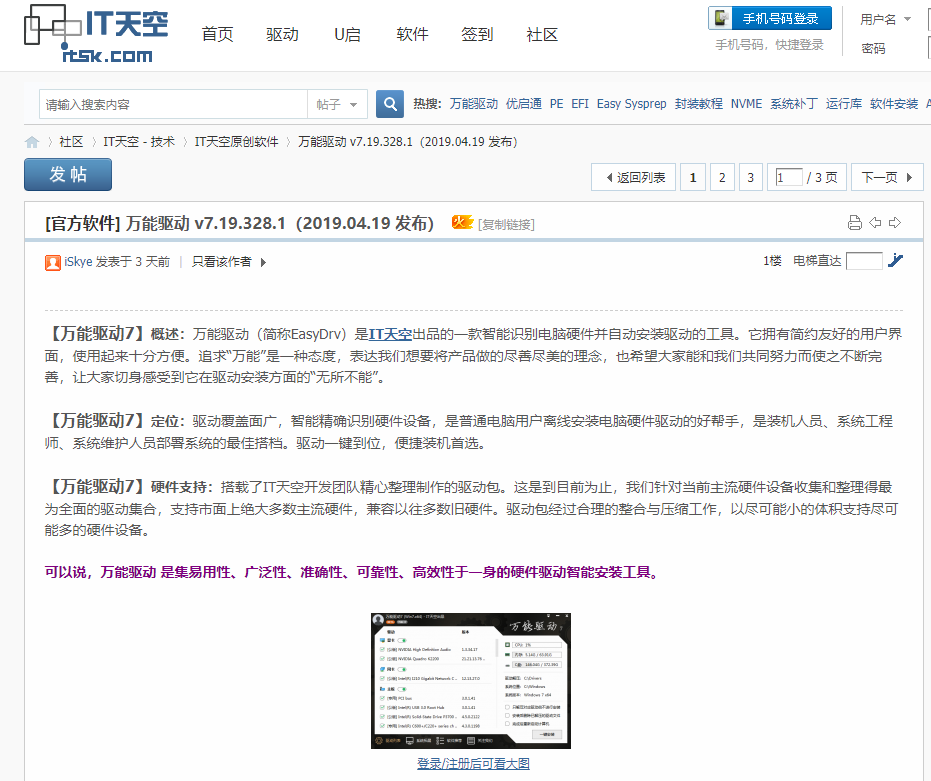931x781 pixels.
Task: Click breadcrumb 万能驱动 v7.19.328.1 thread
Action: point(407,142)
